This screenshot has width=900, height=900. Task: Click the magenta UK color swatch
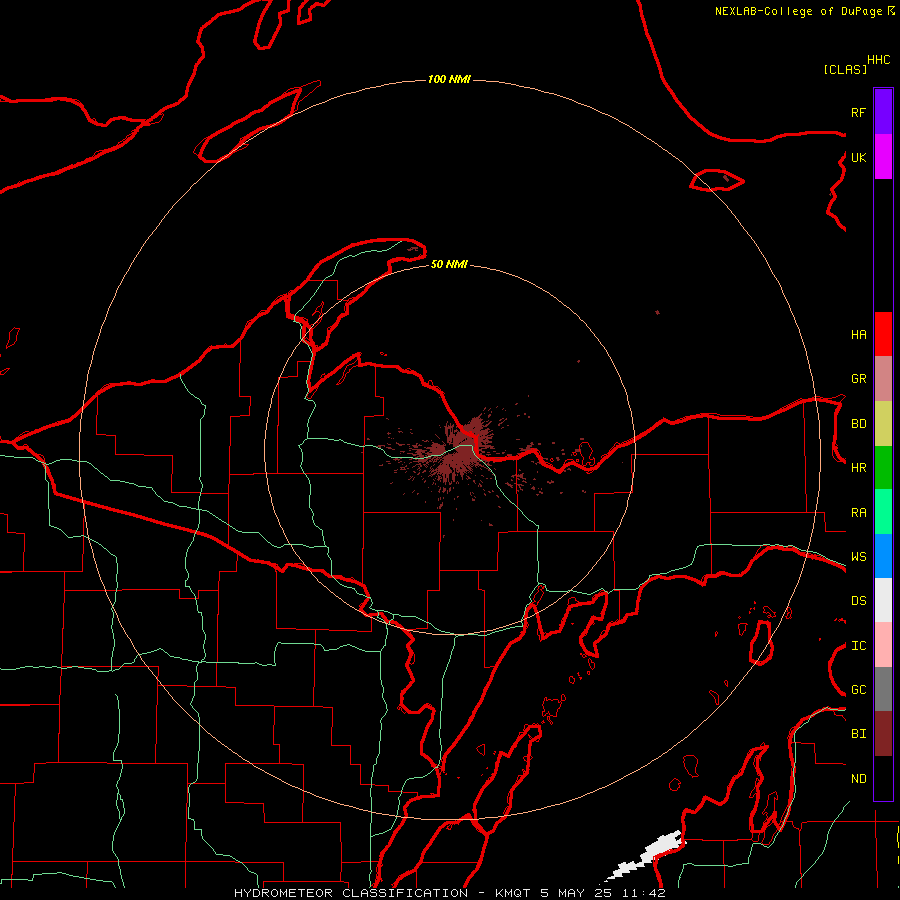click(x=883, y=157)
